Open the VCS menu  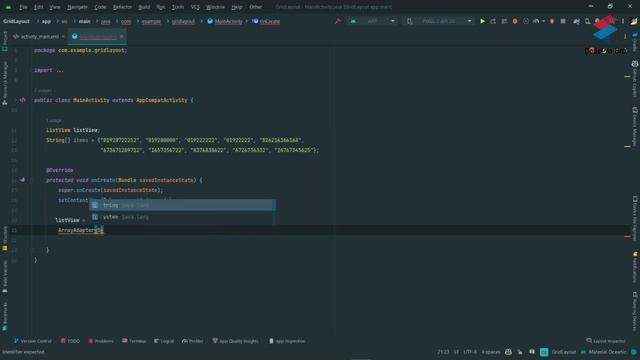(195, 7)
